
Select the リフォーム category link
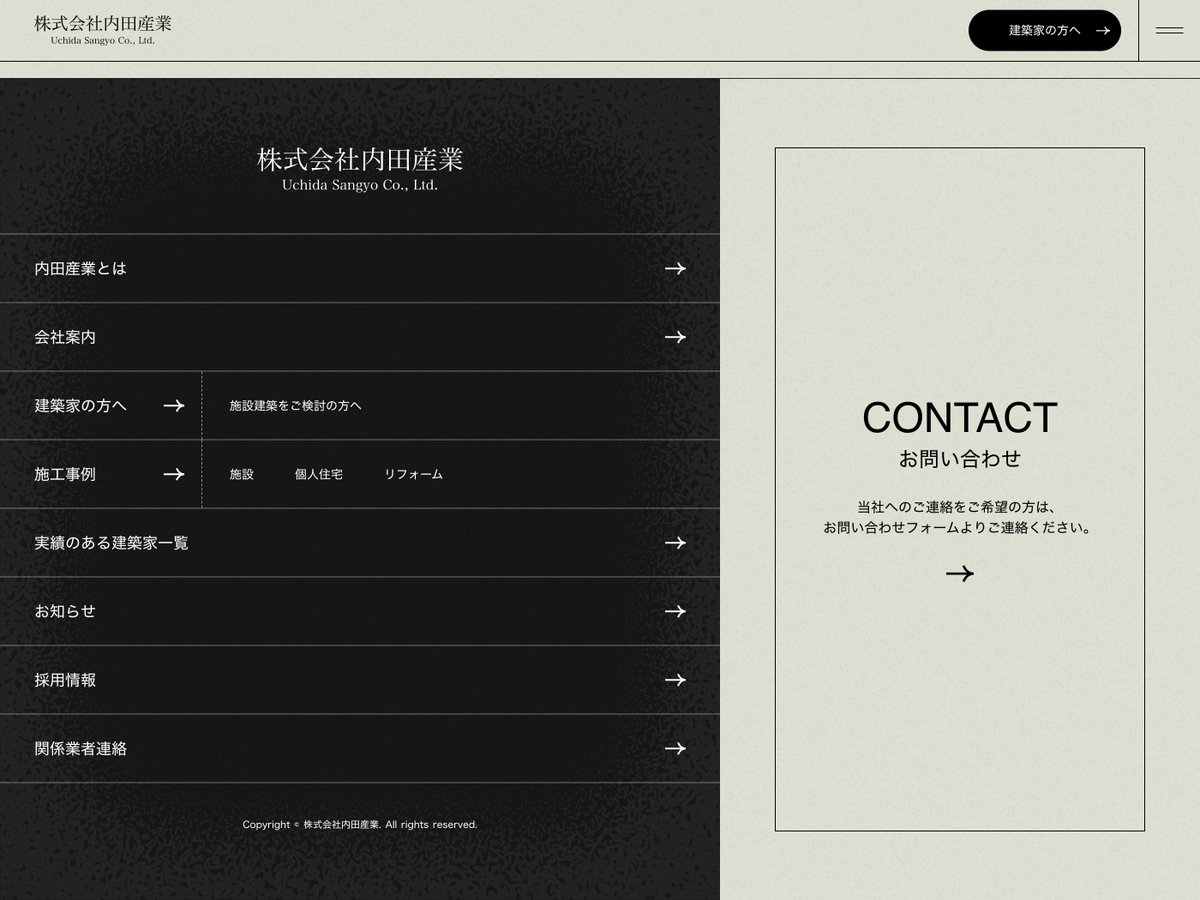tap(414, 475)
